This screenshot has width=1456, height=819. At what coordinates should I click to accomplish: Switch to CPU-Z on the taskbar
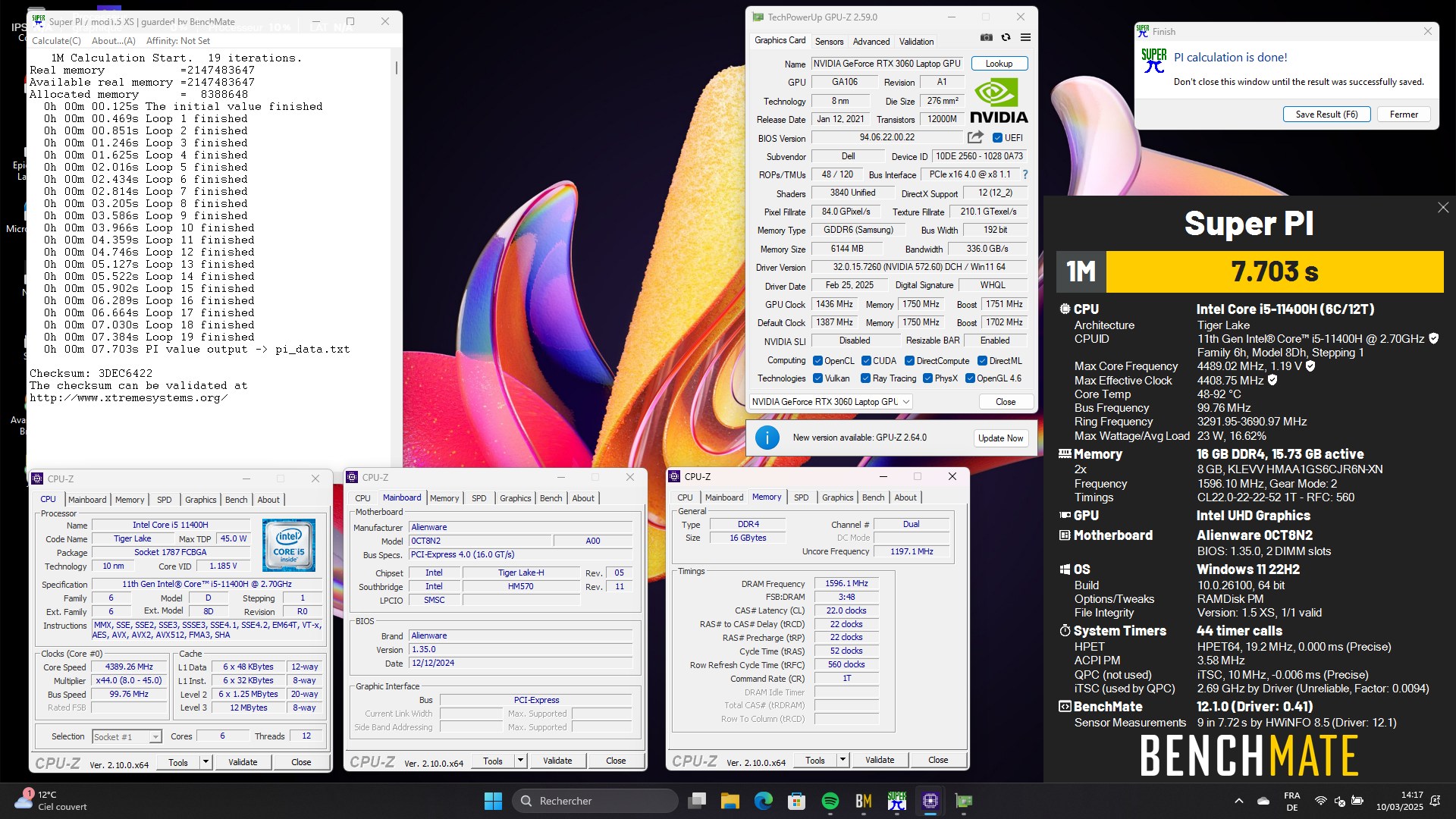930,801
